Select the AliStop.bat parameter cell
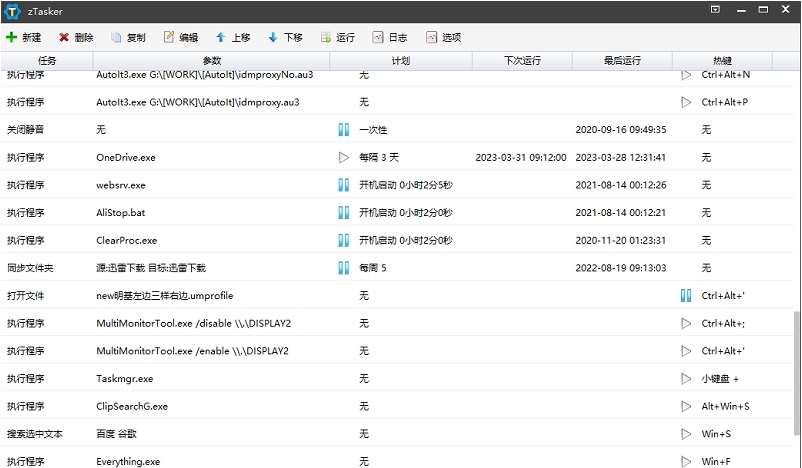Viewport: 802px width, 468px height. (x=121, y=213)
